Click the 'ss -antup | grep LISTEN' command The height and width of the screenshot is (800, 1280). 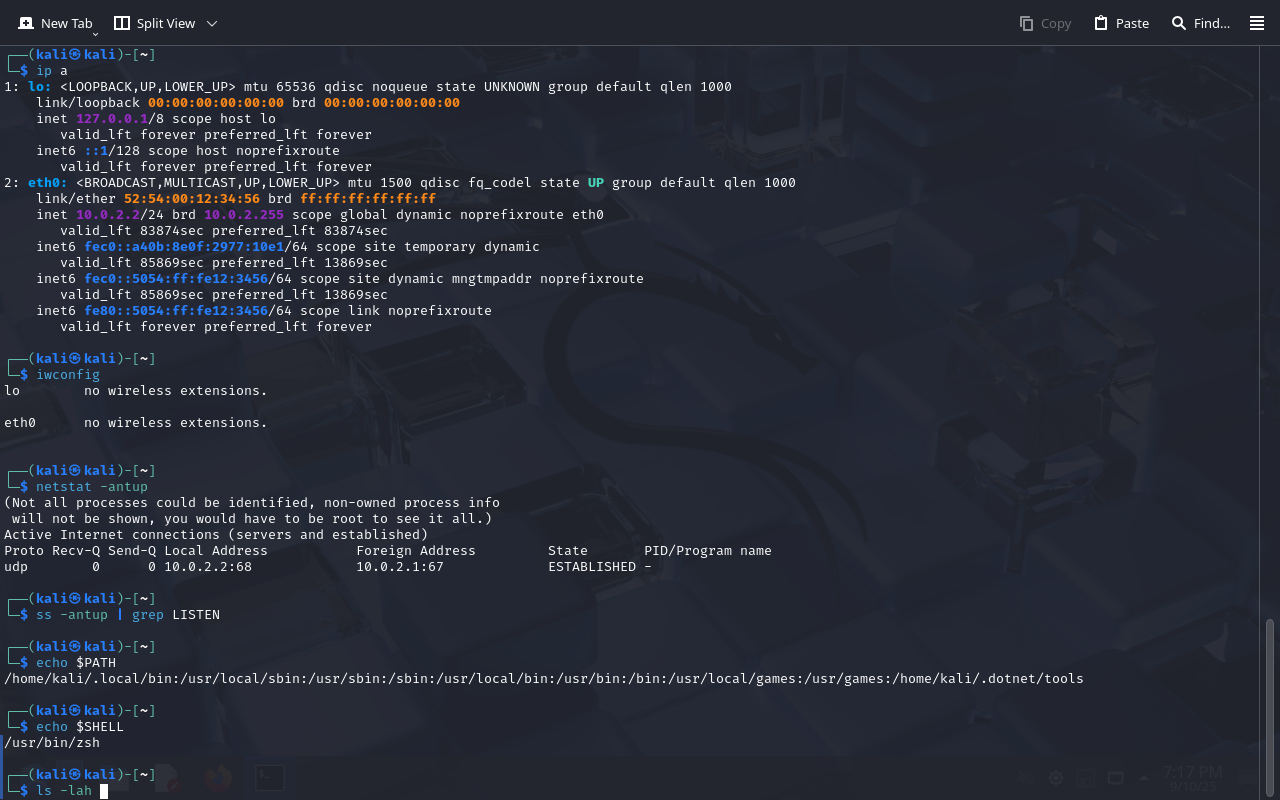(x=128, y=615)
